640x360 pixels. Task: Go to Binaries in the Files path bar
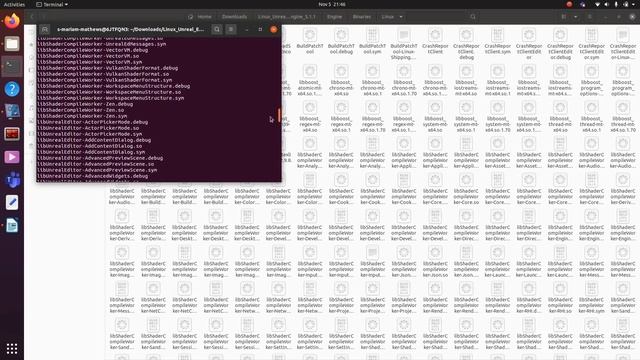coord(362,17)
